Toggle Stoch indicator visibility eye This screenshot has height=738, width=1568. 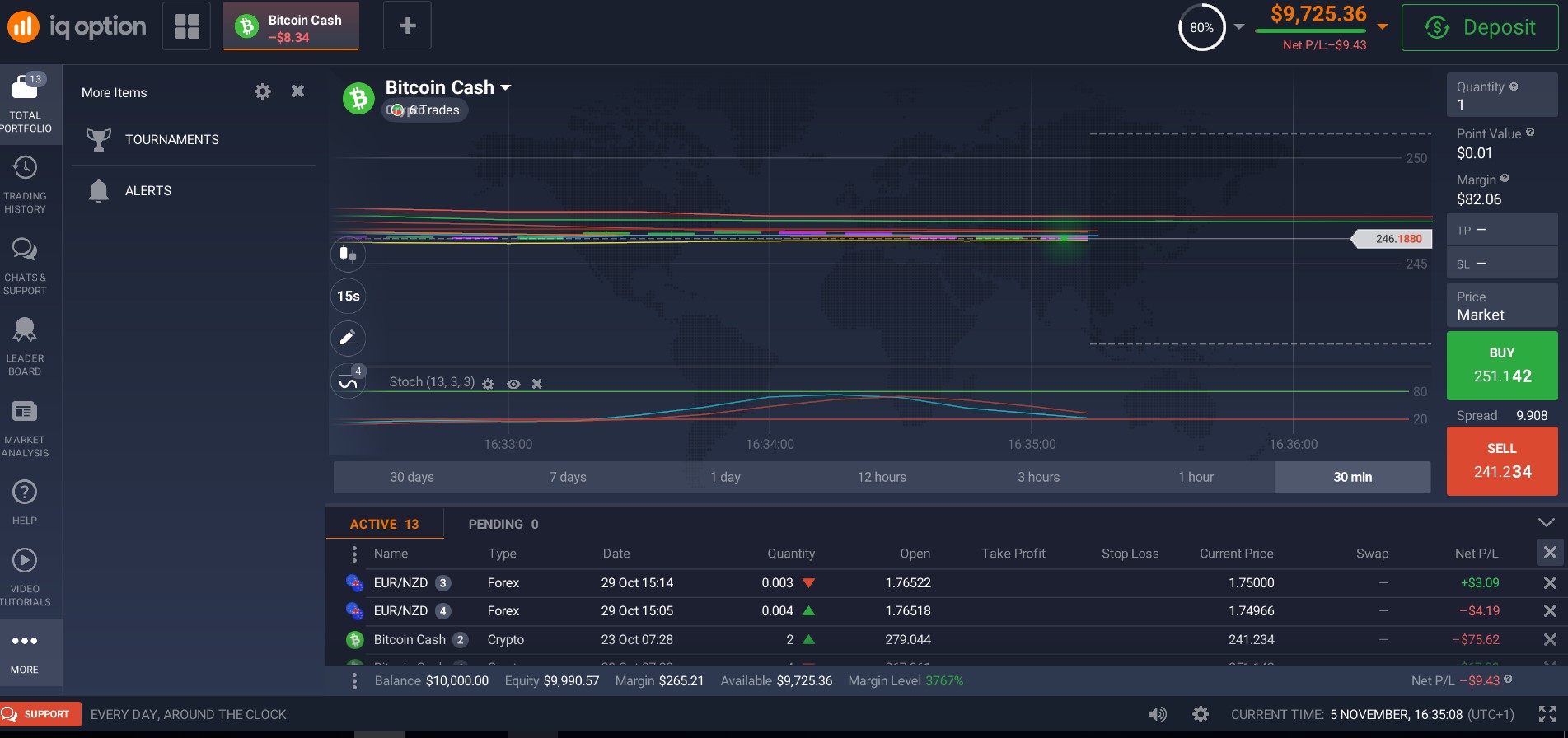[x=513, y=384]
